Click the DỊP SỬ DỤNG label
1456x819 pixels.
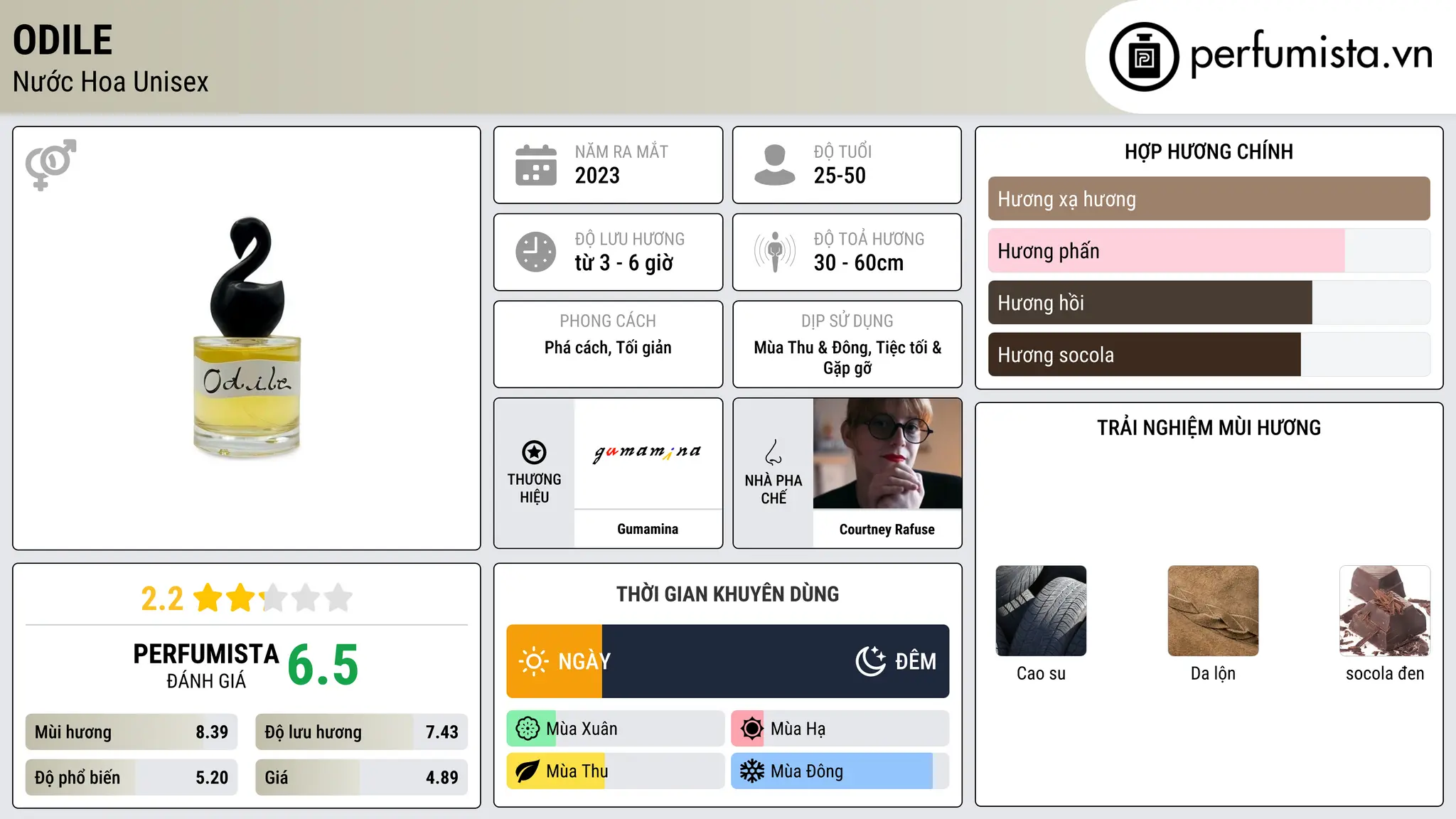pos(847,321)
